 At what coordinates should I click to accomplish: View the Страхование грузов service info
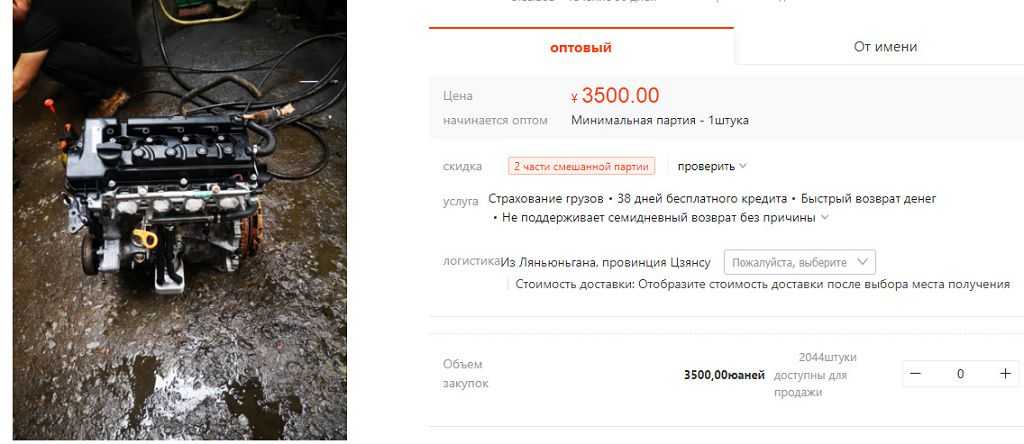(546, 198)
